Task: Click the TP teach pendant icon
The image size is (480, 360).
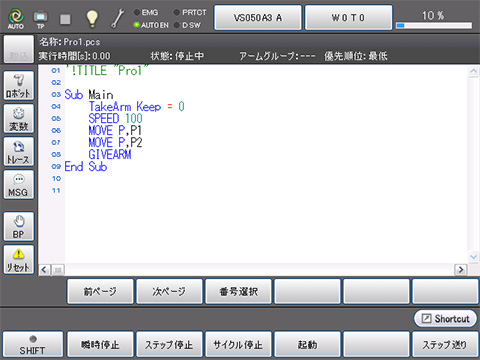Action: (x=41, y=18)
